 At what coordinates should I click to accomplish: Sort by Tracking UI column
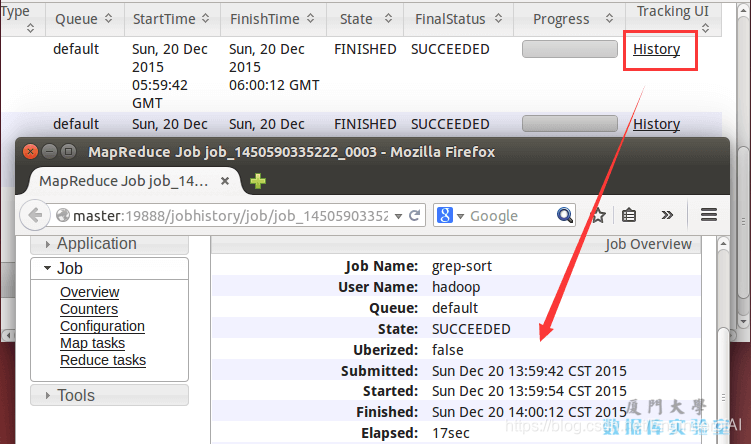pos(673,19)
